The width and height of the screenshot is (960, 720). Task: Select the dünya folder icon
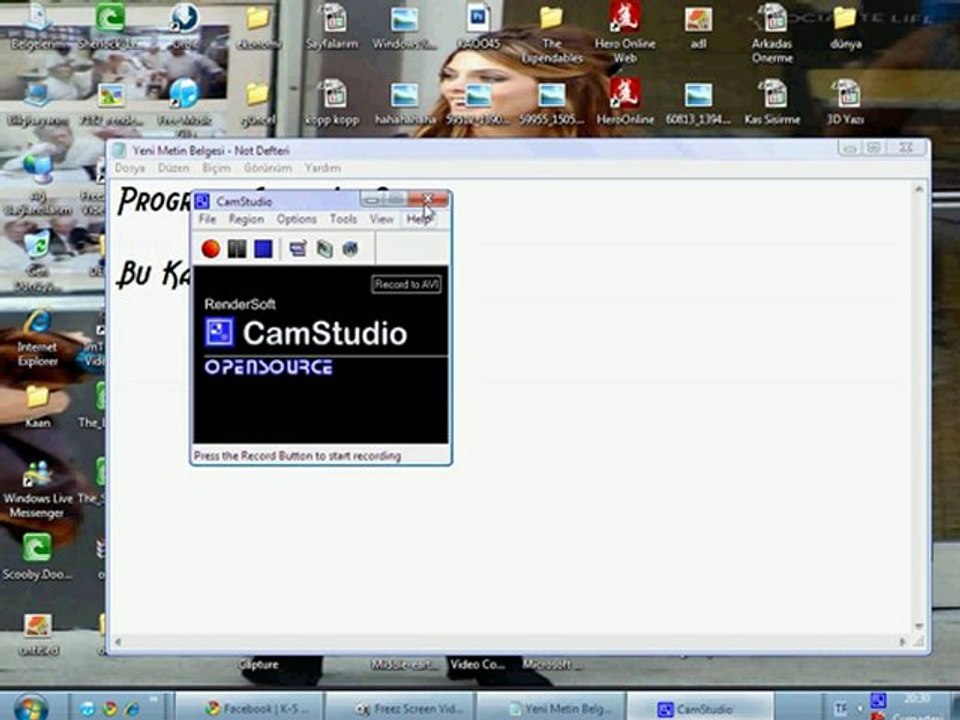(846, 28)
